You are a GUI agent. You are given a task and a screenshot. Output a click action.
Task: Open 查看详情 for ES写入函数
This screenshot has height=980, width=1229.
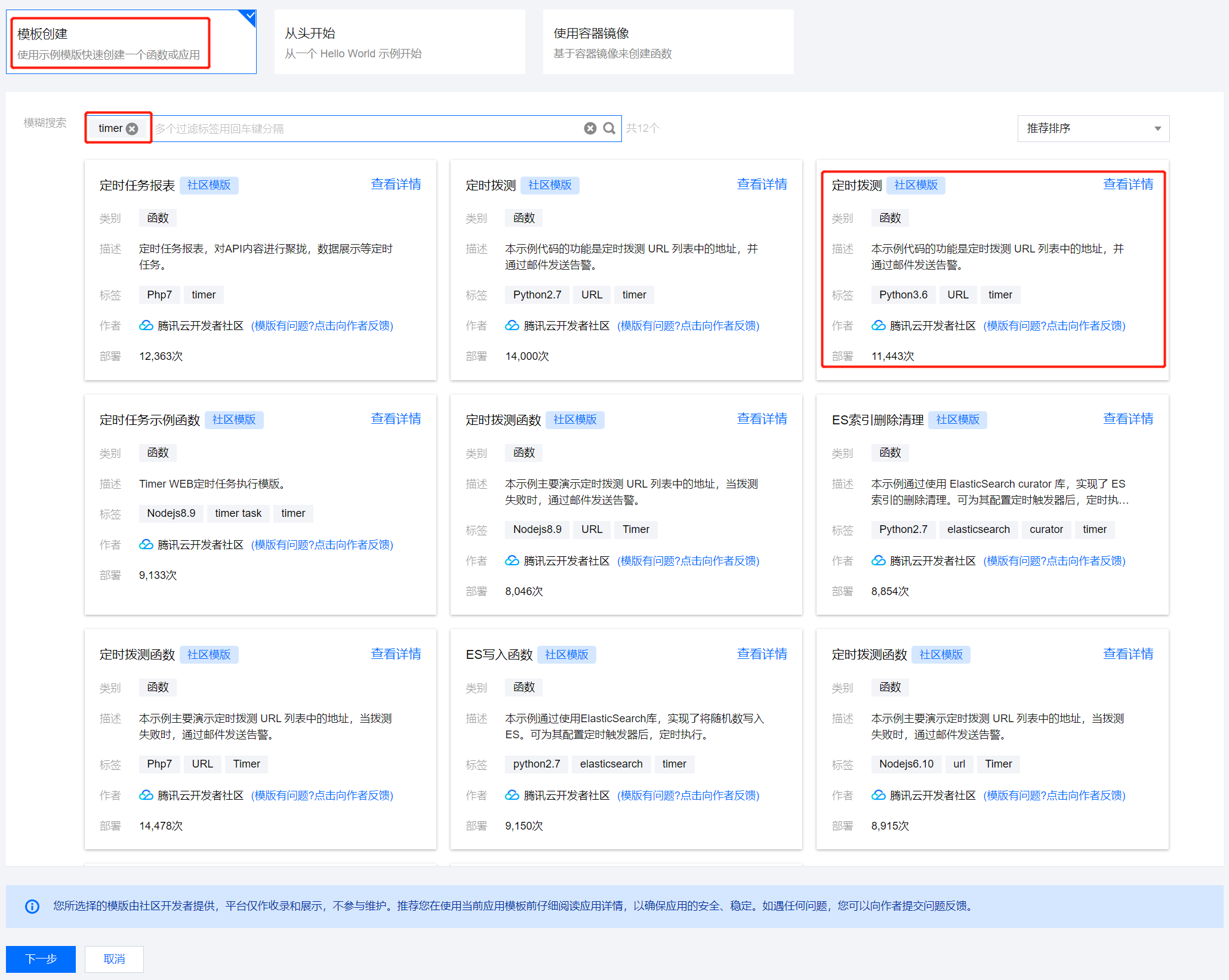[762, 654]
